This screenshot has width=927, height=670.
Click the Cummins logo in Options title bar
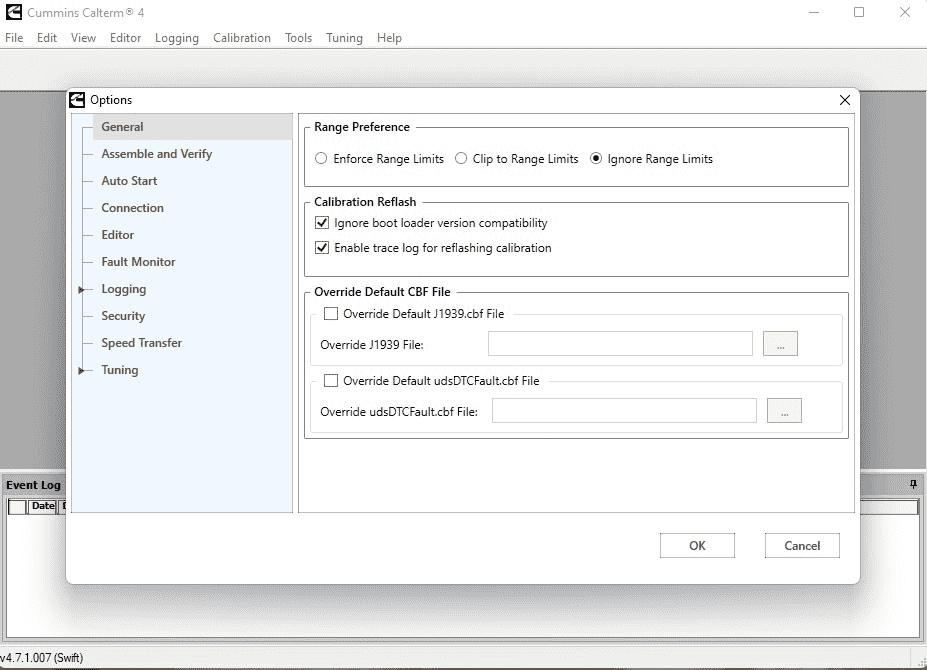[77, 100]
